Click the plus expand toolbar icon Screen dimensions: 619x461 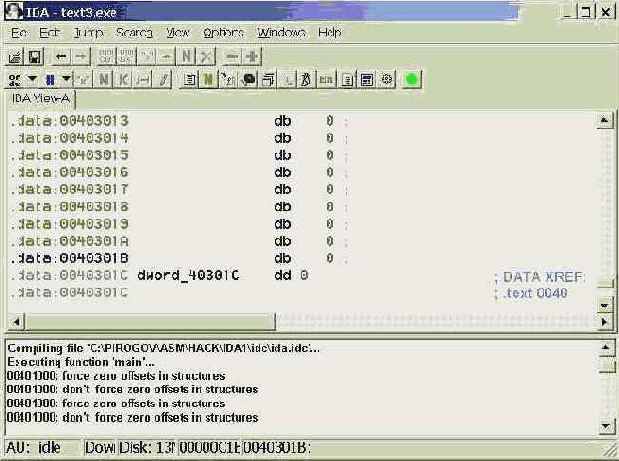click(x=251, y=57)
